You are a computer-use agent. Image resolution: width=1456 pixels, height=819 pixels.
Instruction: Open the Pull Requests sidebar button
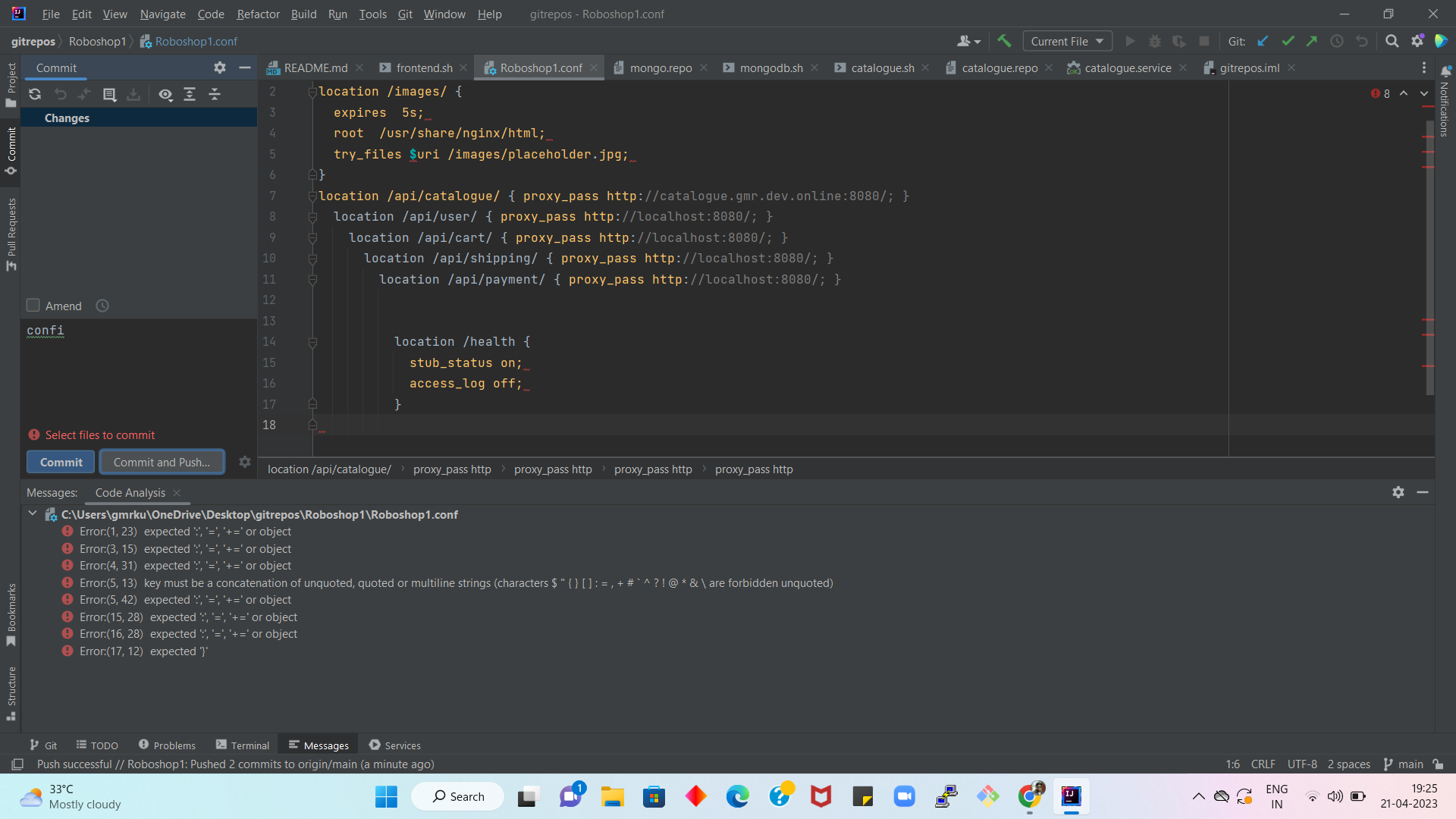(11, 234)
